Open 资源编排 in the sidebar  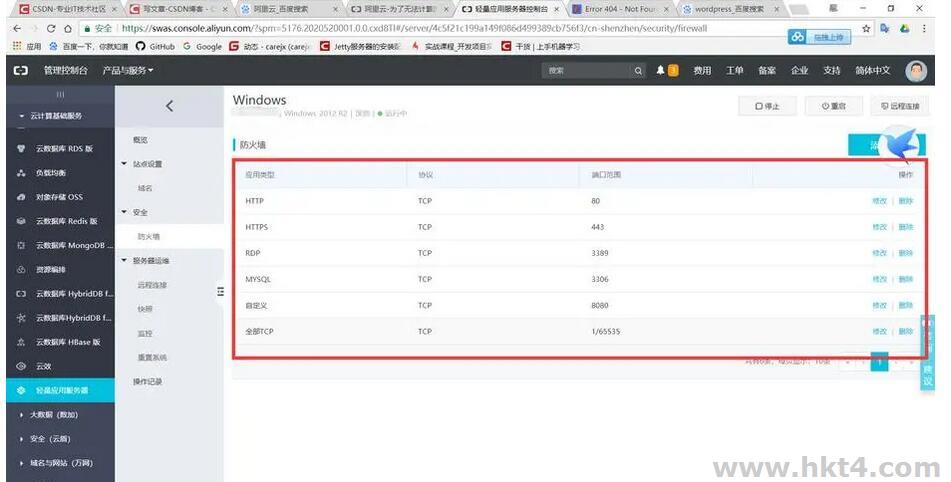50,270
